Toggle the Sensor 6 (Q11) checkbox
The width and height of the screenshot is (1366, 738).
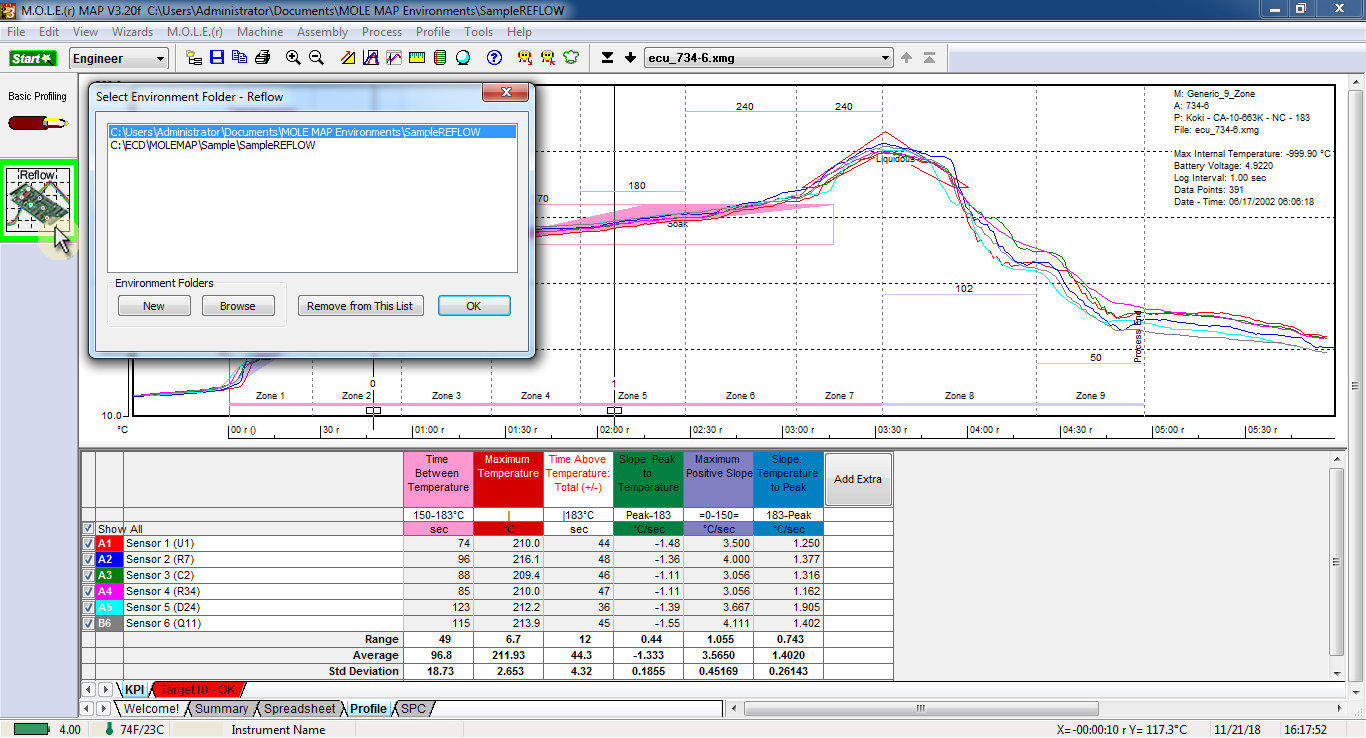88,623
